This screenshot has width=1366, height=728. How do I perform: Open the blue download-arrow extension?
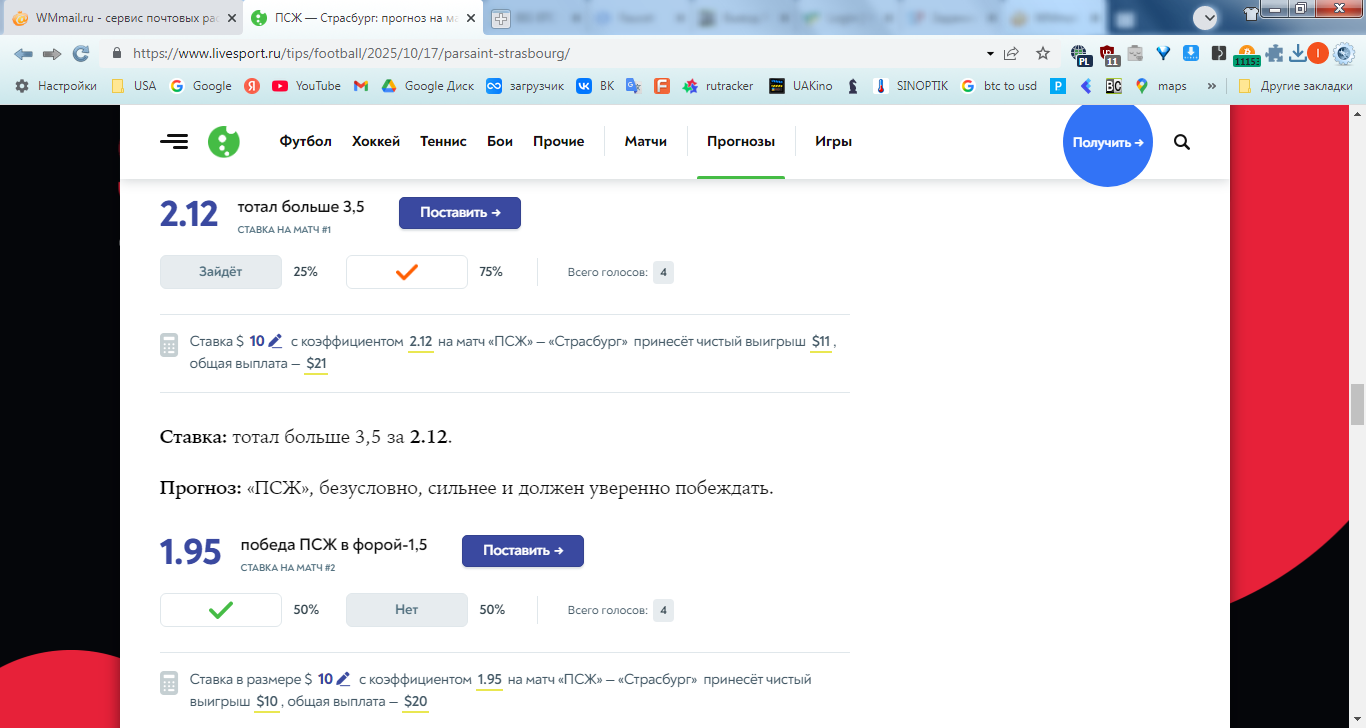1191,53
